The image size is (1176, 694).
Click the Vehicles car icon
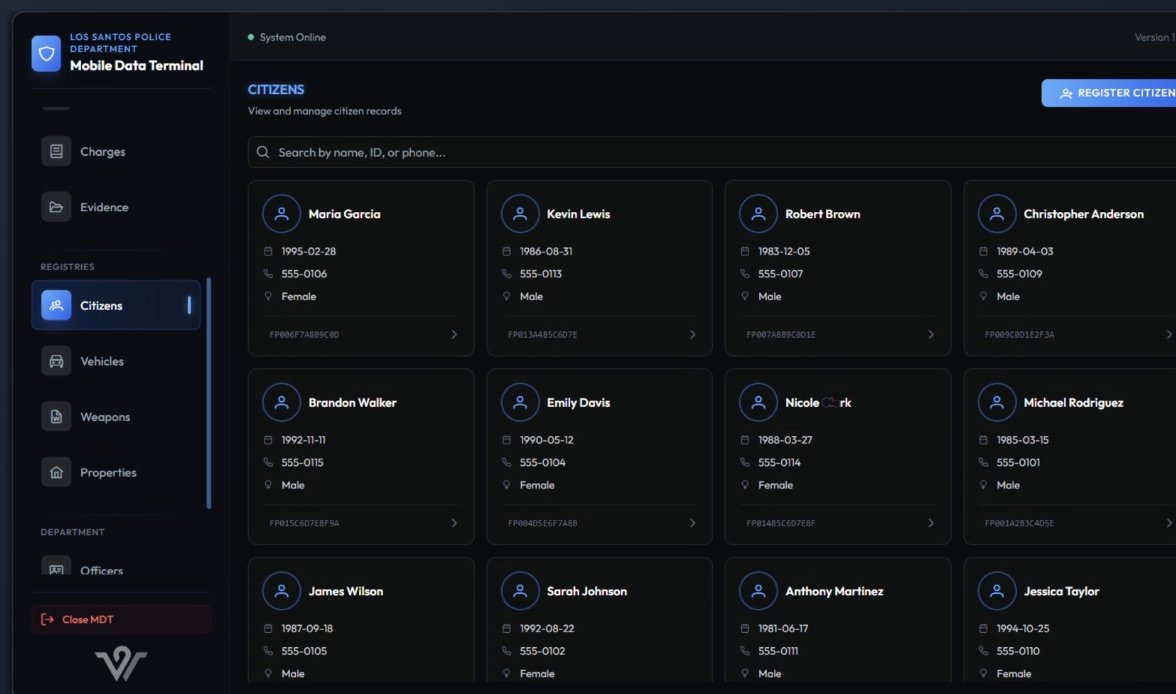coord(56,361)
